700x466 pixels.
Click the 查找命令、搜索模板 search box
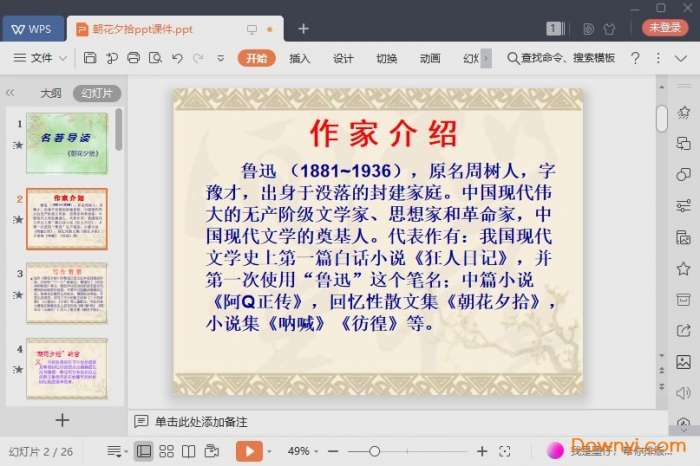(x=561, y=58)
